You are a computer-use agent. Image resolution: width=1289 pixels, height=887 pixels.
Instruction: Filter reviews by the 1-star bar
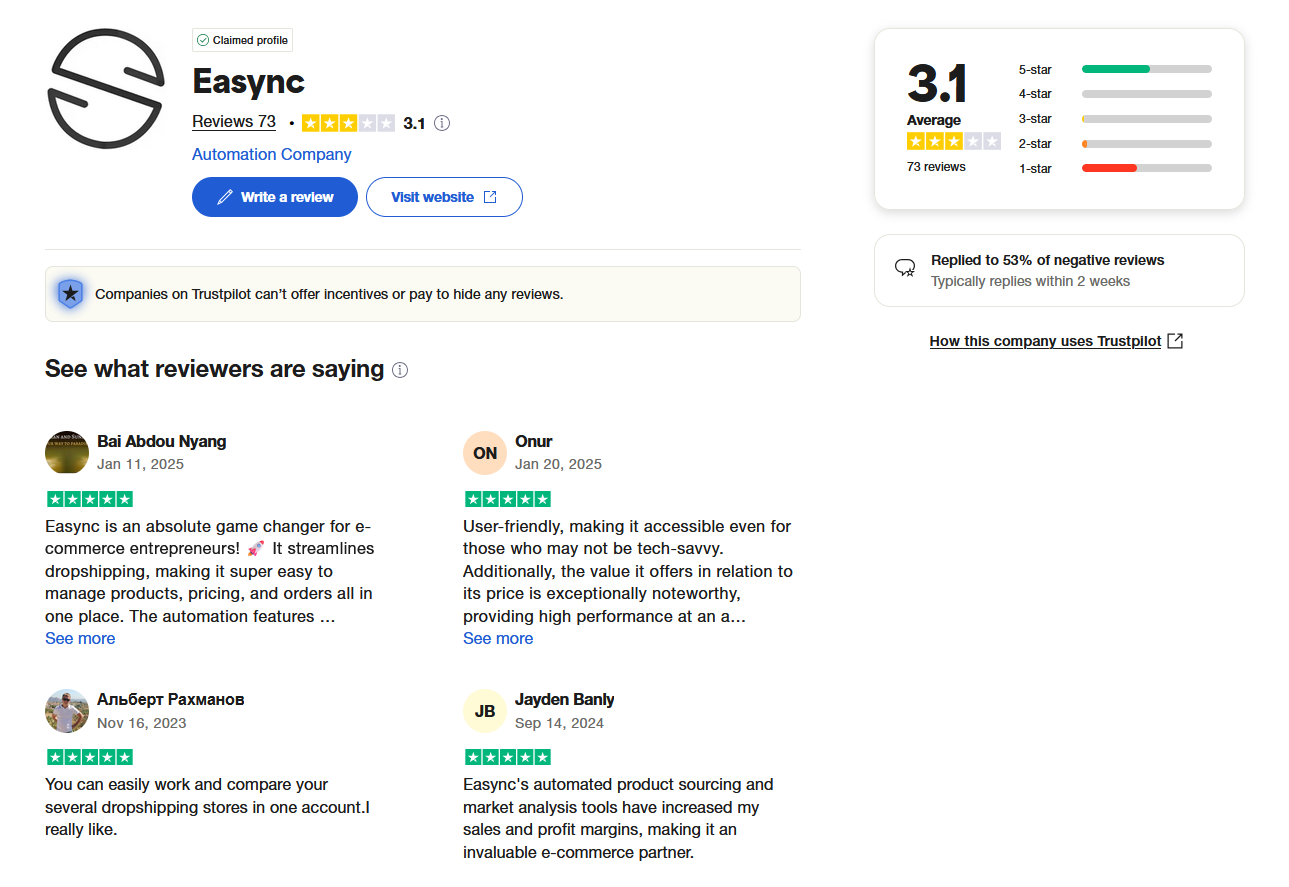pos(1147,168)
